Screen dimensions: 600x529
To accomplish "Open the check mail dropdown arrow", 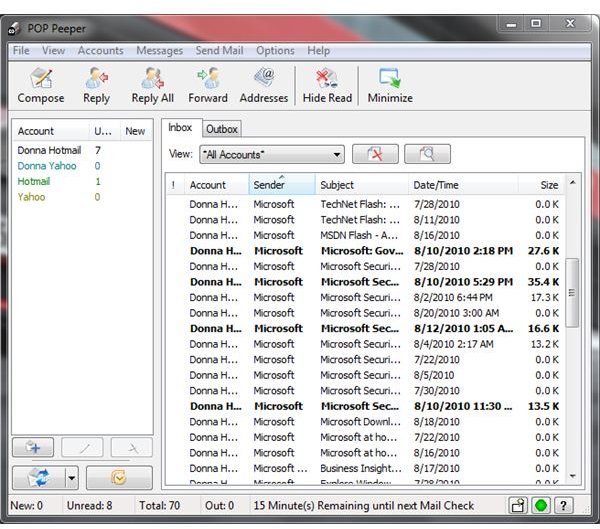I will [72, 478].
